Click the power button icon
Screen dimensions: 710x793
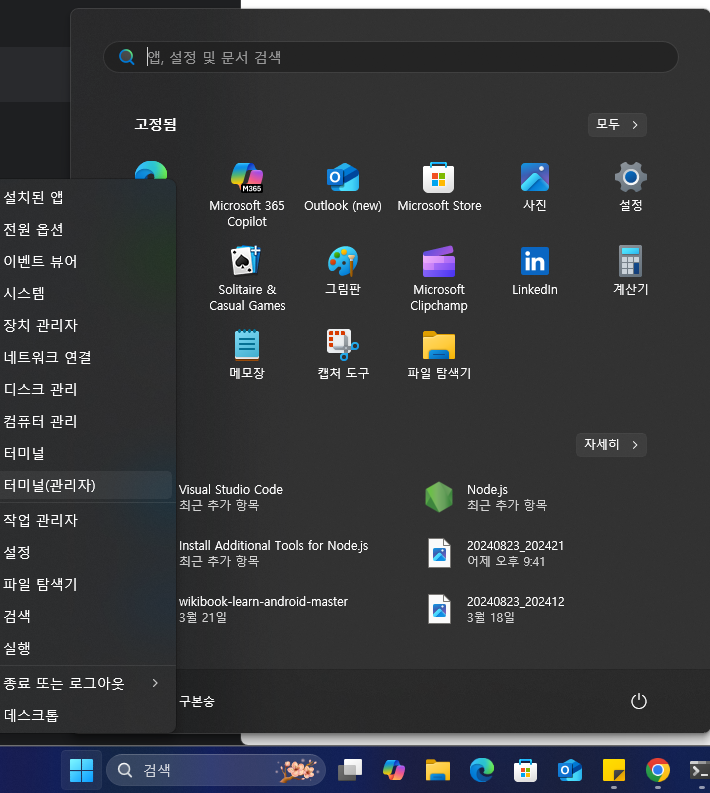pos(639,701)
